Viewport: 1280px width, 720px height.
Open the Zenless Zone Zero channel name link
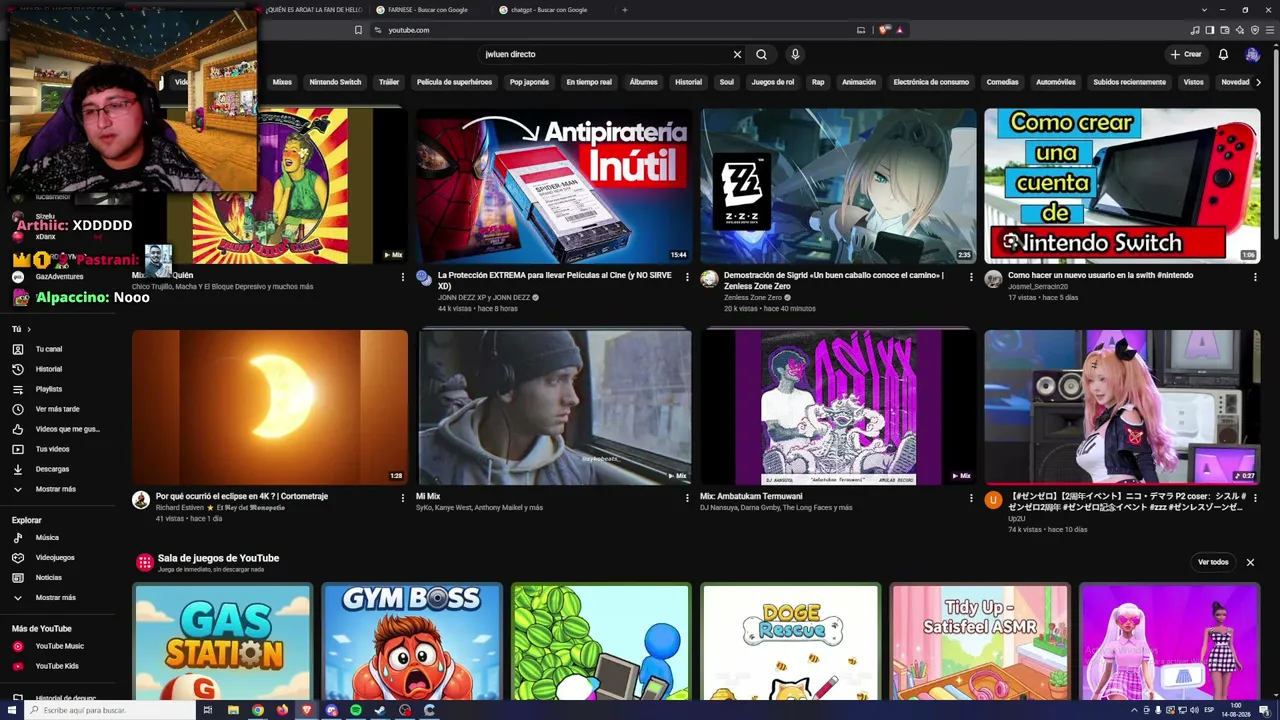[x=753, y=298]
